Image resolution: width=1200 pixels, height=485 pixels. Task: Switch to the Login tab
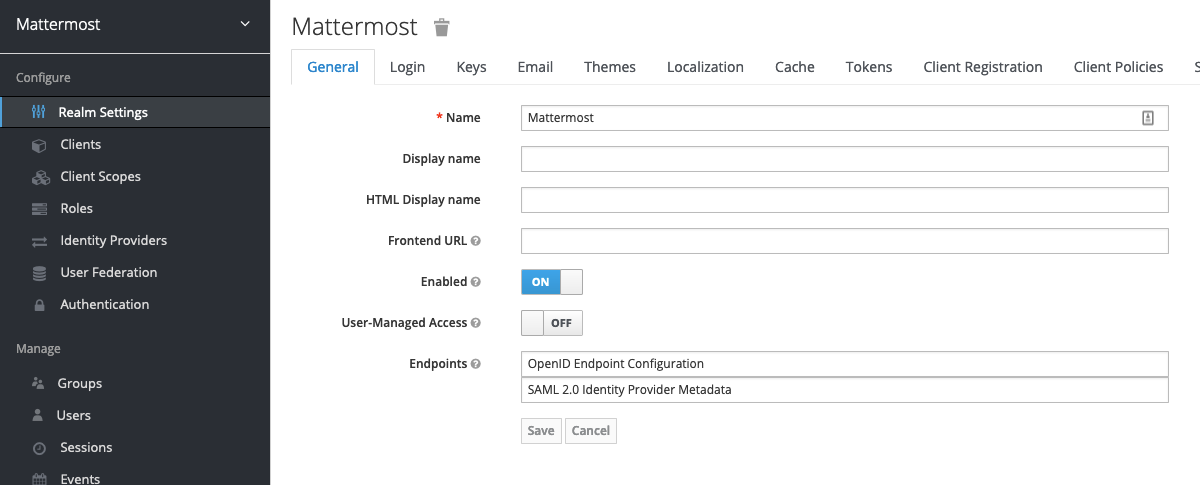[407, 67]
